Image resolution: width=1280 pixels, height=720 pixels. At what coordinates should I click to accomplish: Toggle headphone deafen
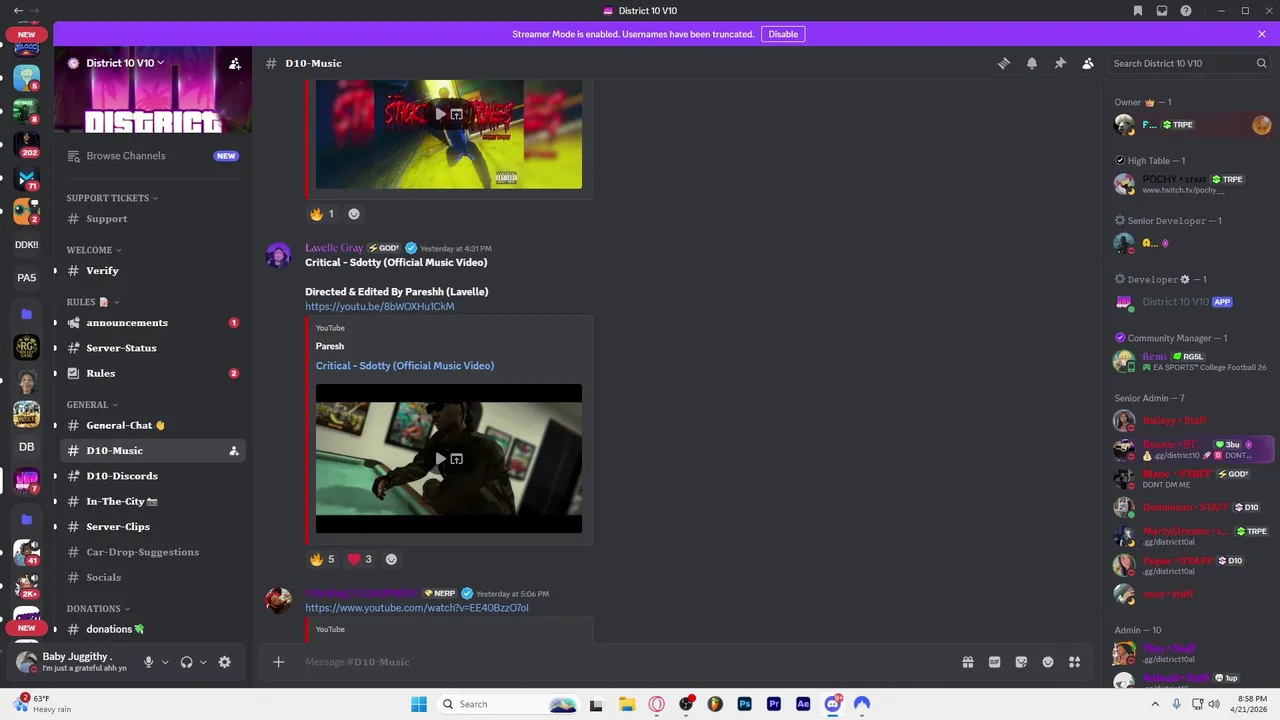pos(186,662)
